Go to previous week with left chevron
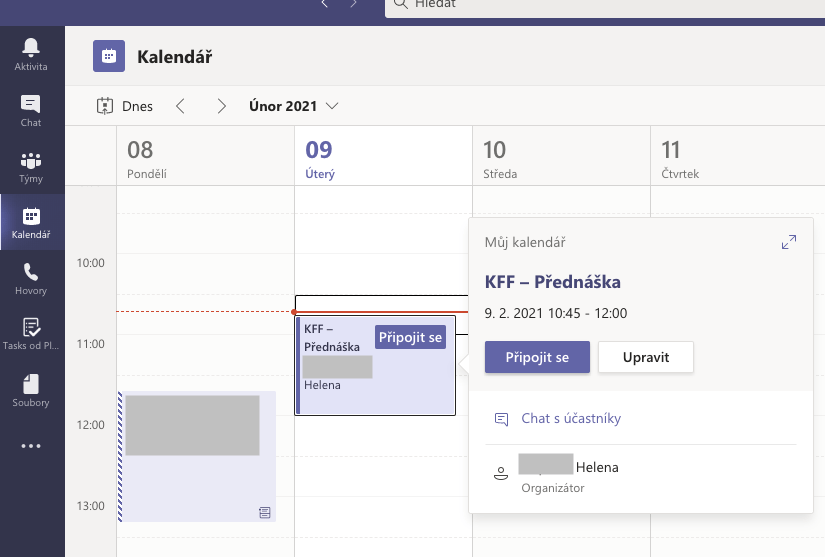This screenshot has width=825, height=557. point(181,106)
